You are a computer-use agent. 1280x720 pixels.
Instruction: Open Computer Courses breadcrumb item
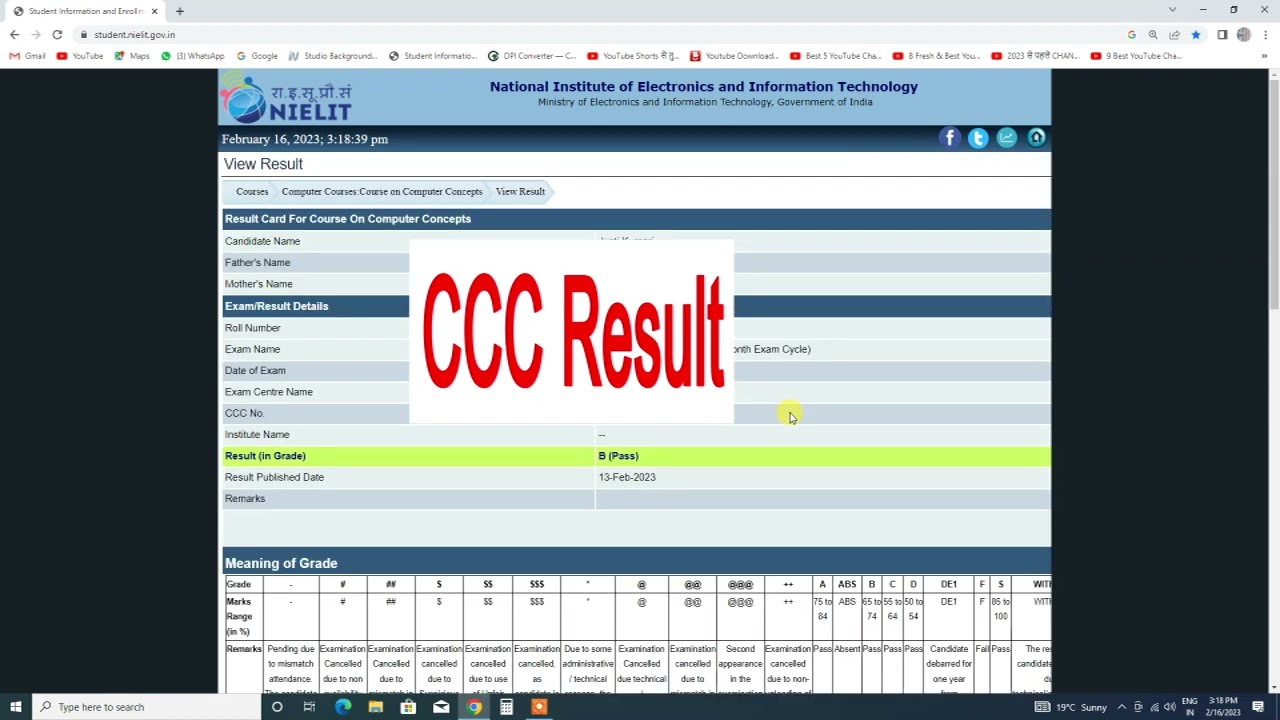[x=382, y=191]
